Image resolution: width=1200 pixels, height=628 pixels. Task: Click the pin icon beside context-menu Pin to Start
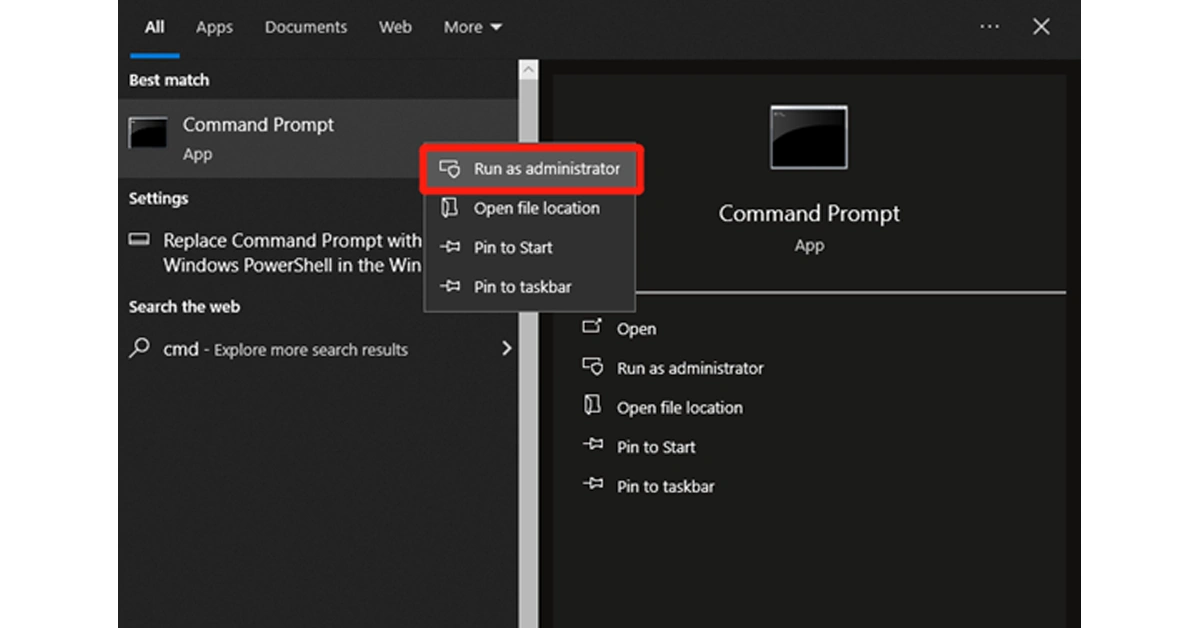pos(450,247)
